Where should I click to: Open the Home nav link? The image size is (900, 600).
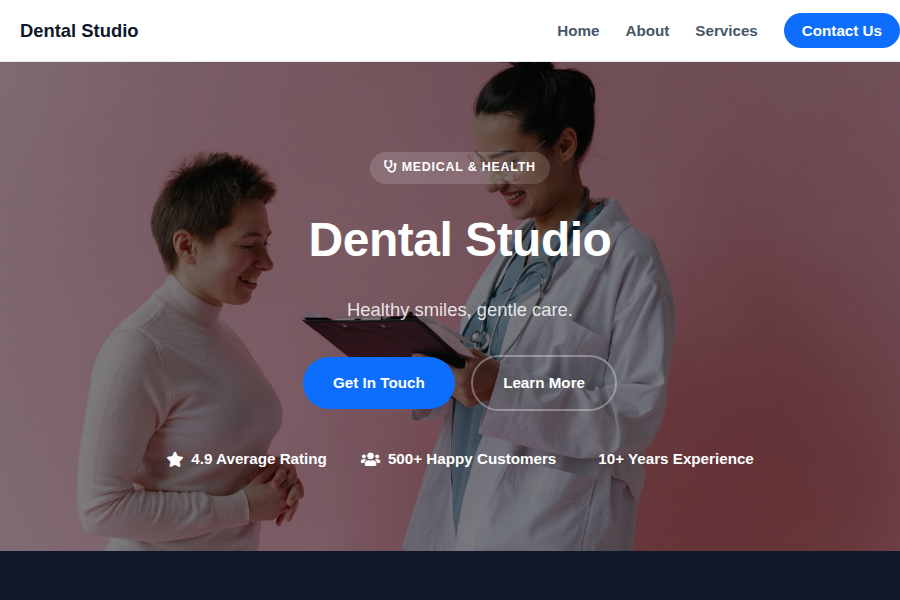578,31
